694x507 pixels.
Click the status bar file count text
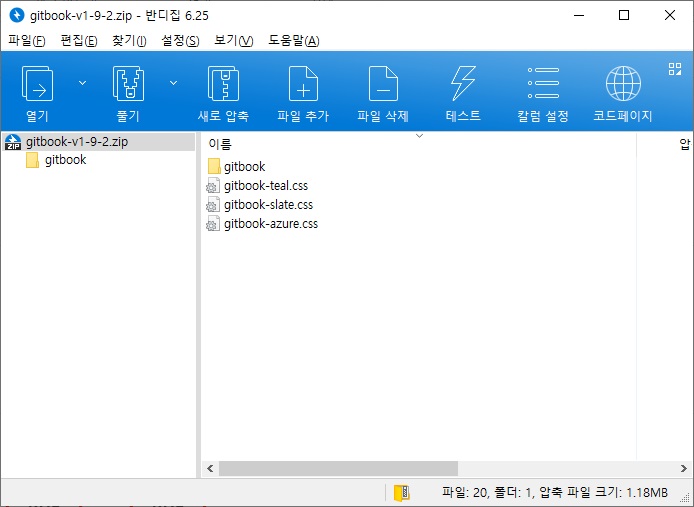[x=555, y=492]
